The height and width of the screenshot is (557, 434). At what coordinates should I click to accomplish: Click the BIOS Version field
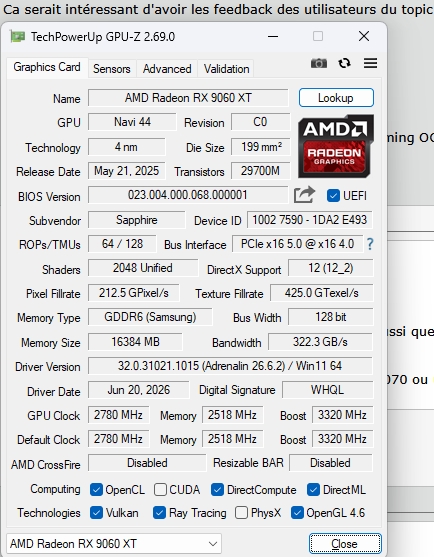(188, 195)
